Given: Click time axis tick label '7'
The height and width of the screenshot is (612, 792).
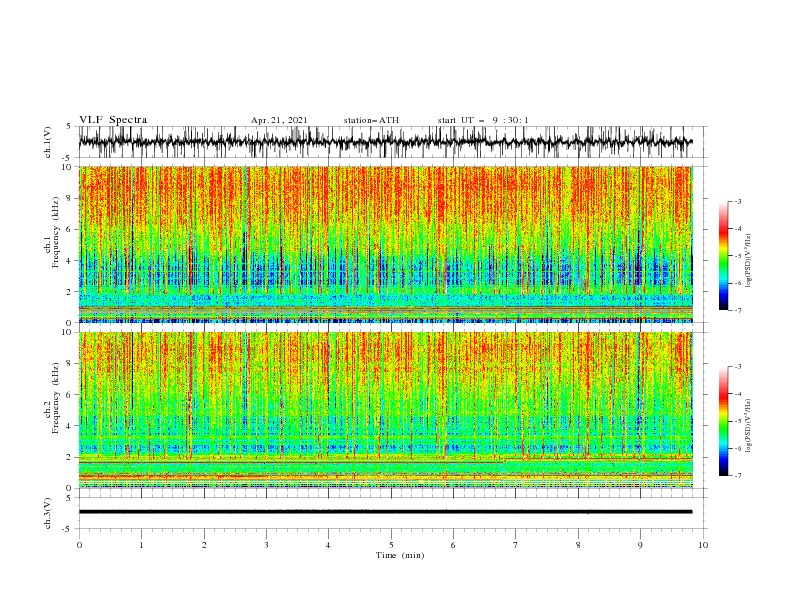Looking at the screenshot, I should [x=516, y=545].
